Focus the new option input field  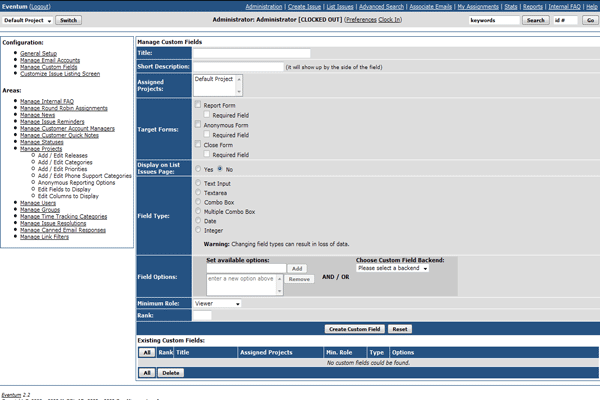coord(246,268)
